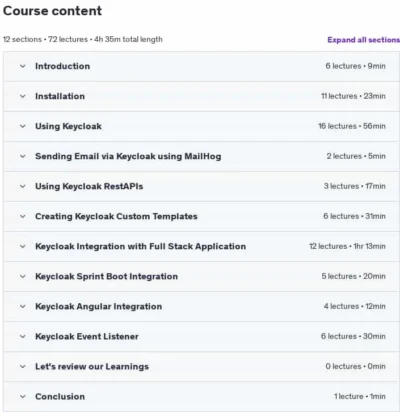
Task: Click chevron beside Conclusion section
Action: point(23,396)
